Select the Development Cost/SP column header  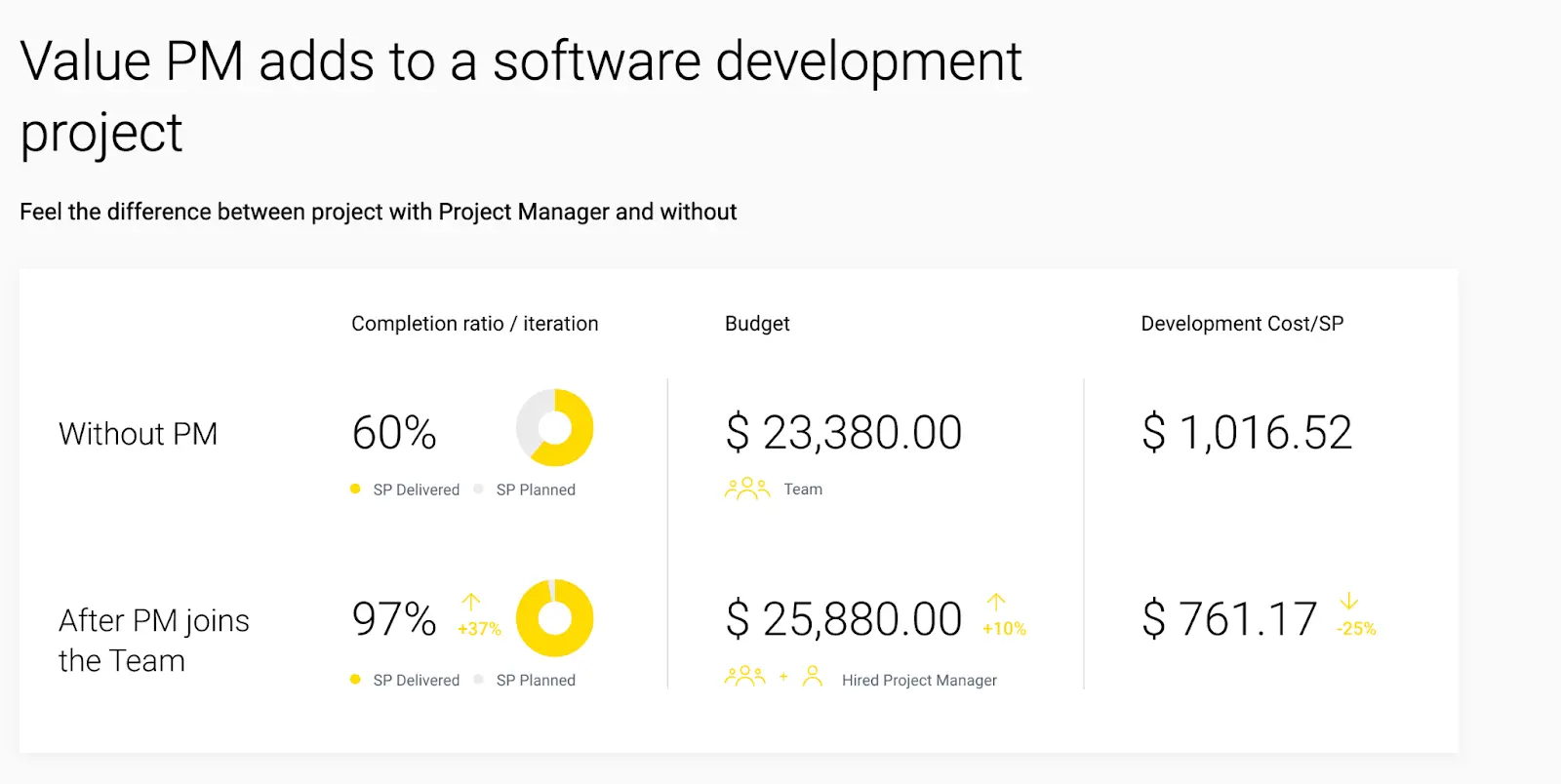[x=1242, y=324]
